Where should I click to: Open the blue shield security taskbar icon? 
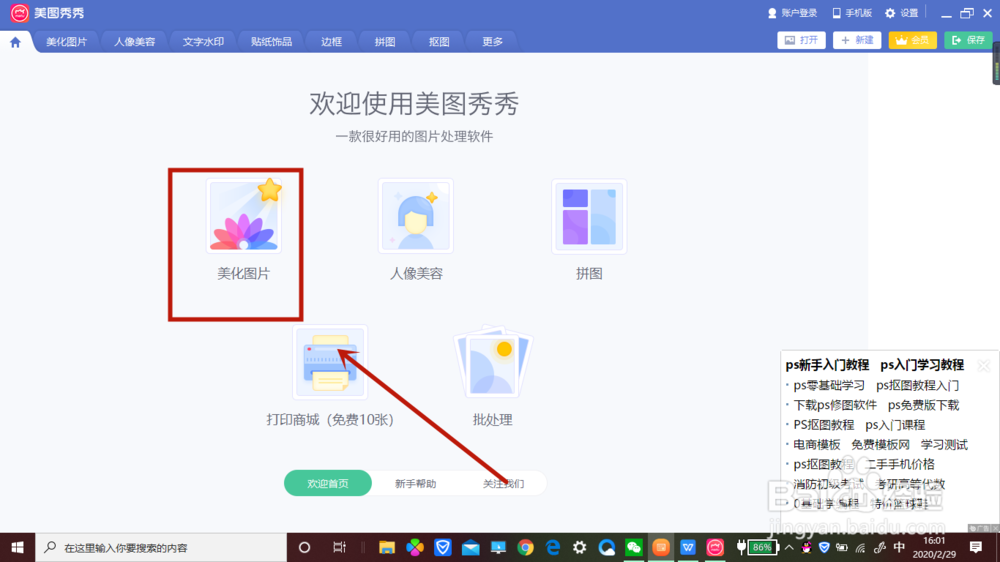[x=443, y=547]
